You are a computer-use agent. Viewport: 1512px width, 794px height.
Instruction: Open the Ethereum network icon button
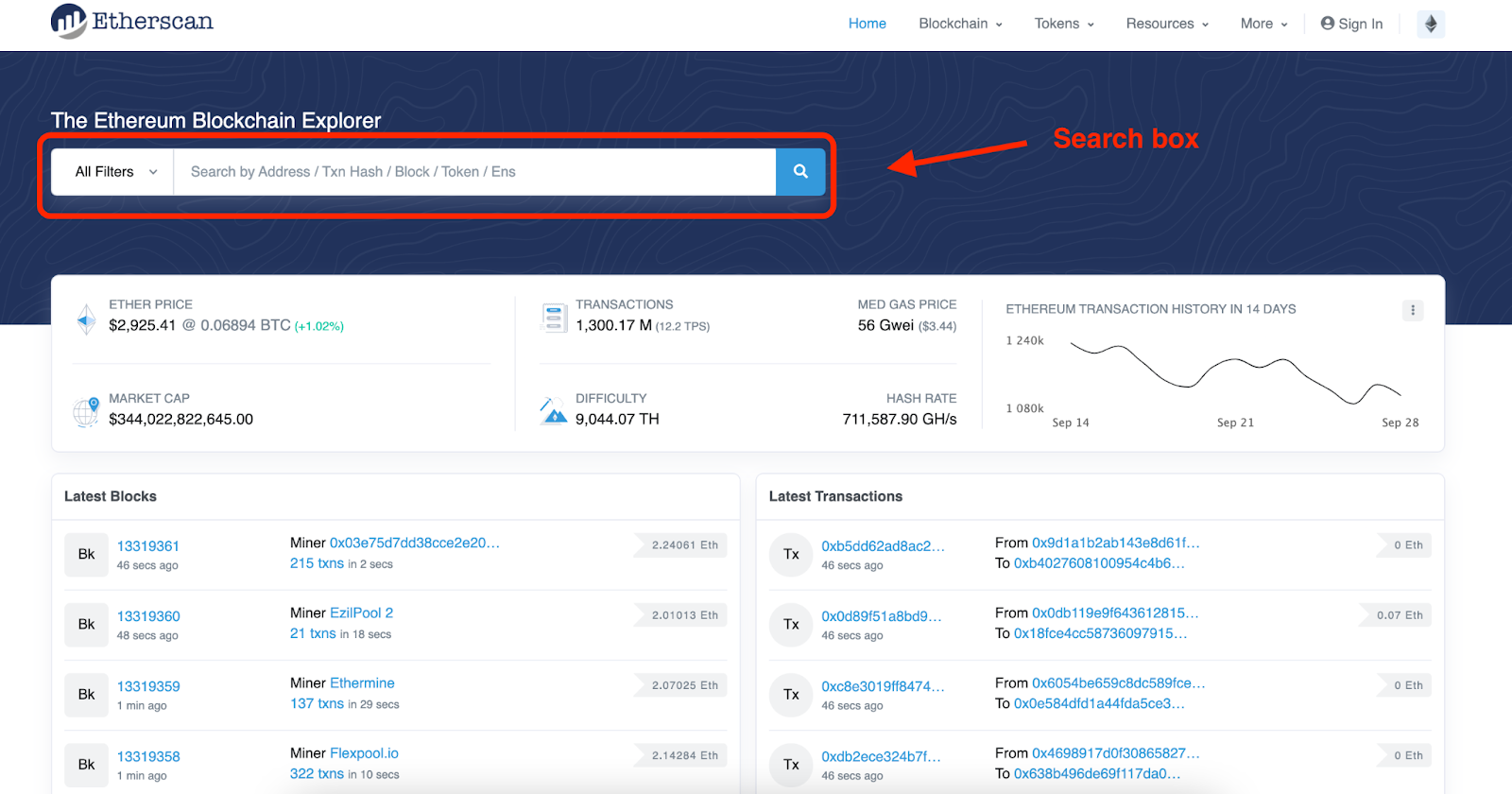coord(1431,24)
